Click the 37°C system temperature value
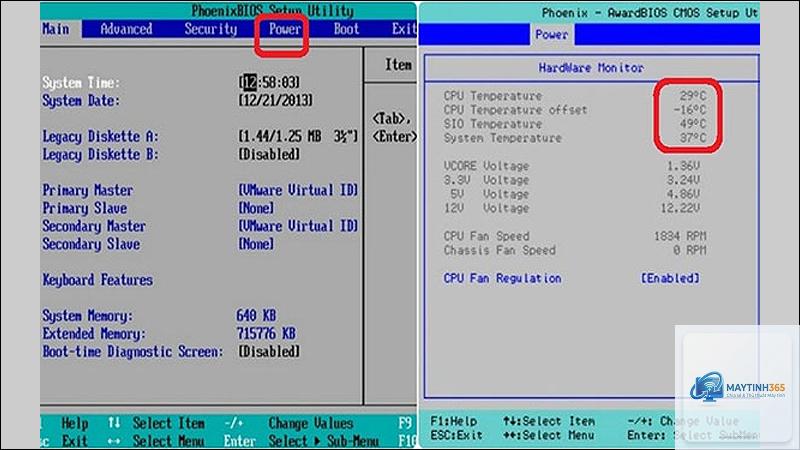The height and width of the screenshot is (450, 800). point(692,138)
